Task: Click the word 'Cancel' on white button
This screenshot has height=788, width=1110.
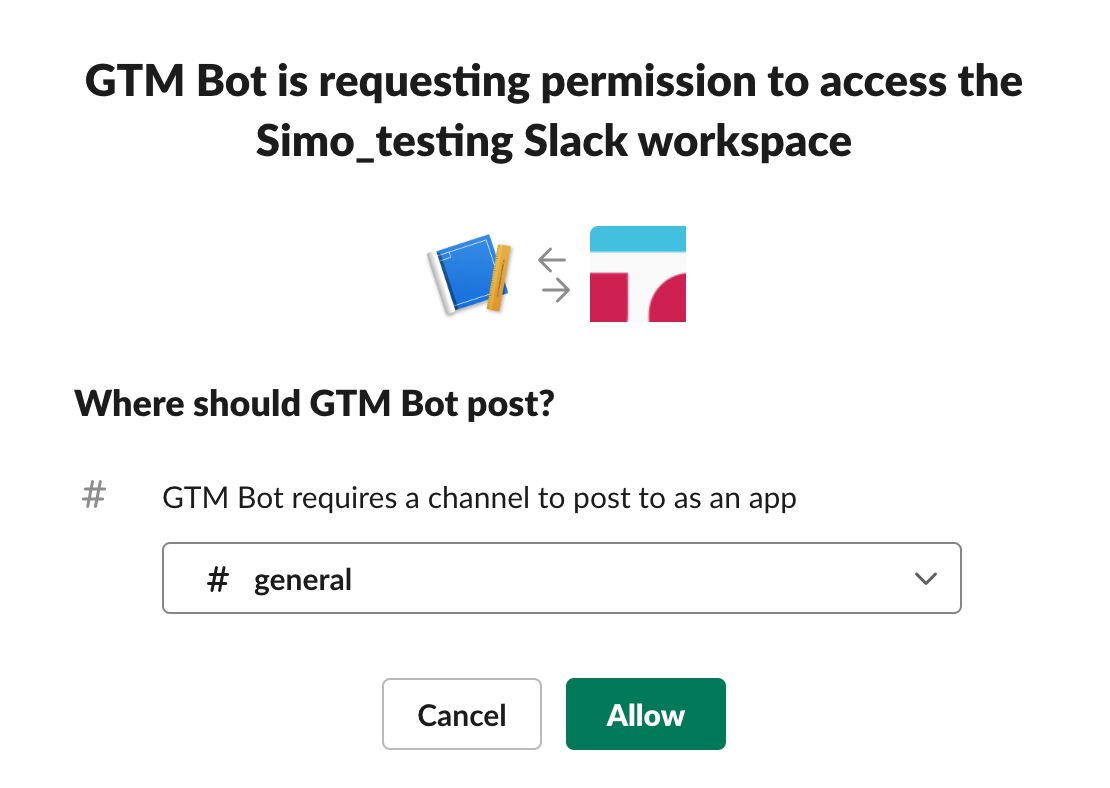Action: click(462, 715)
